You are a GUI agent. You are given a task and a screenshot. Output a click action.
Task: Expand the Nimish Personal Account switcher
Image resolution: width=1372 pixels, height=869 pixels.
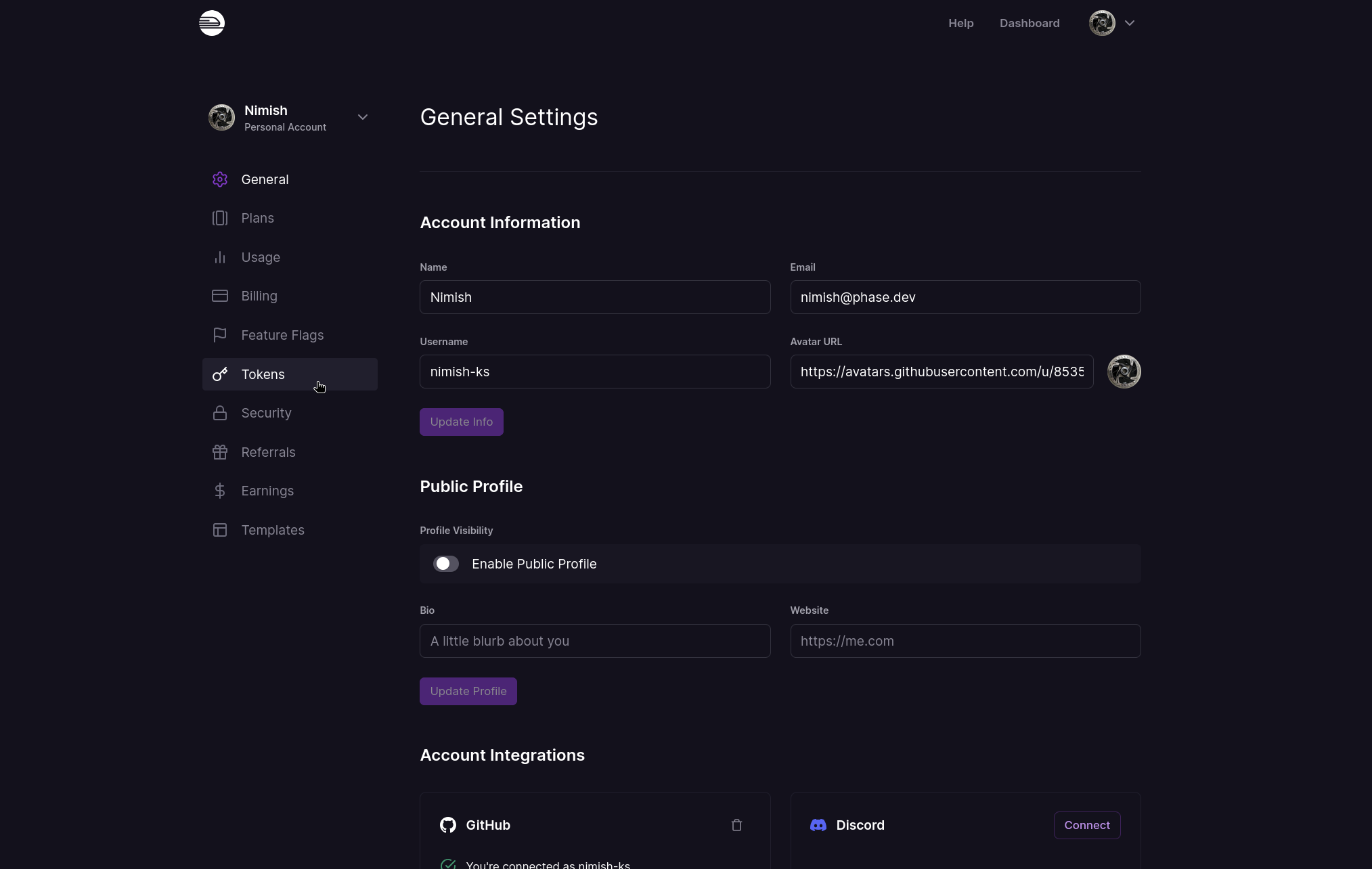[363, 117]
